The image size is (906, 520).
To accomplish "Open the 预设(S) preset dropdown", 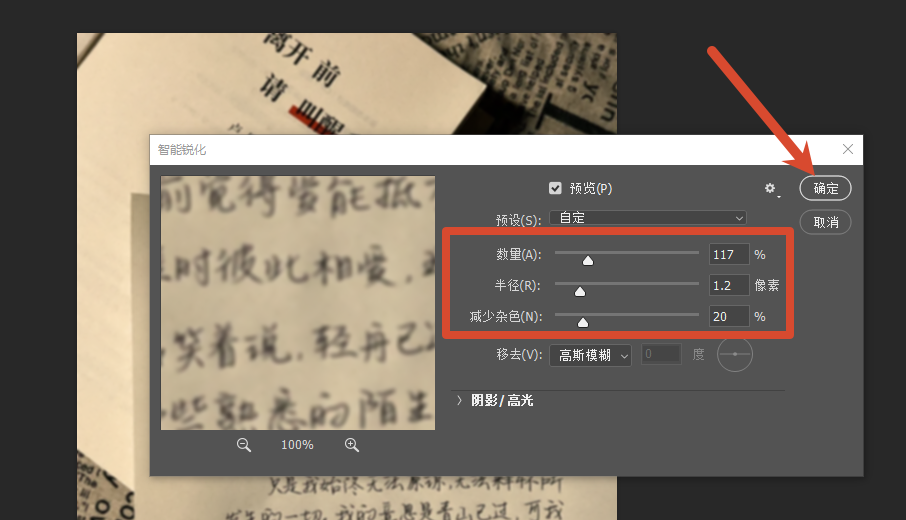I will [x=648, y=218].
